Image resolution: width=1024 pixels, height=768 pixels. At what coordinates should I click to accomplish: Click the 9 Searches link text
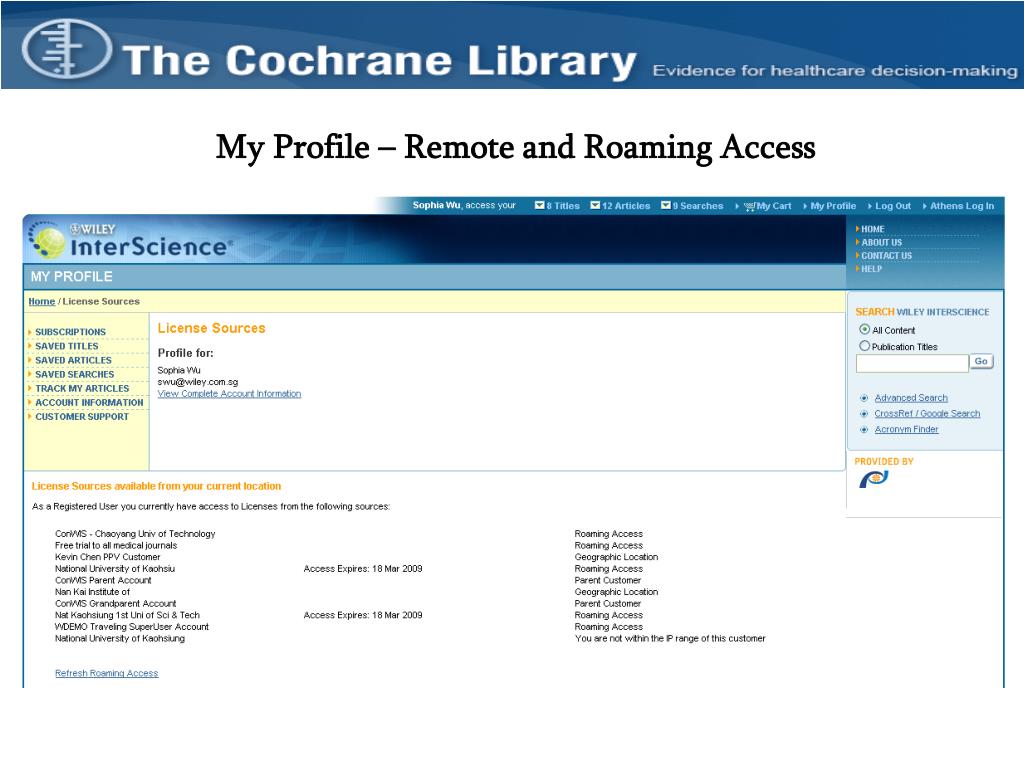[x=698, y=206]
